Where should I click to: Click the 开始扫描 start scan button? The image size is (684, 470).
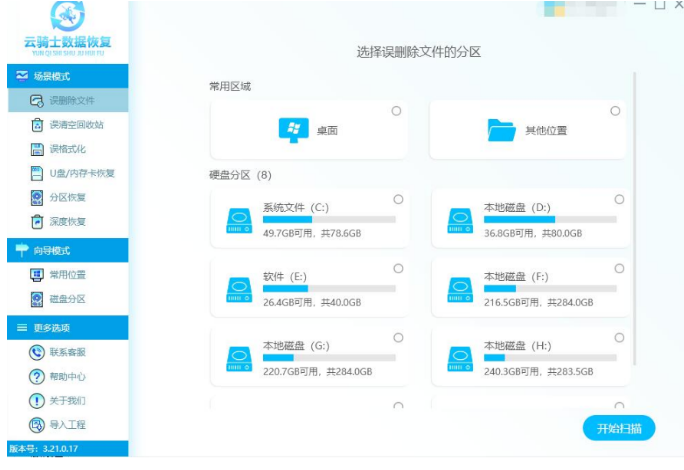point(619,428)
